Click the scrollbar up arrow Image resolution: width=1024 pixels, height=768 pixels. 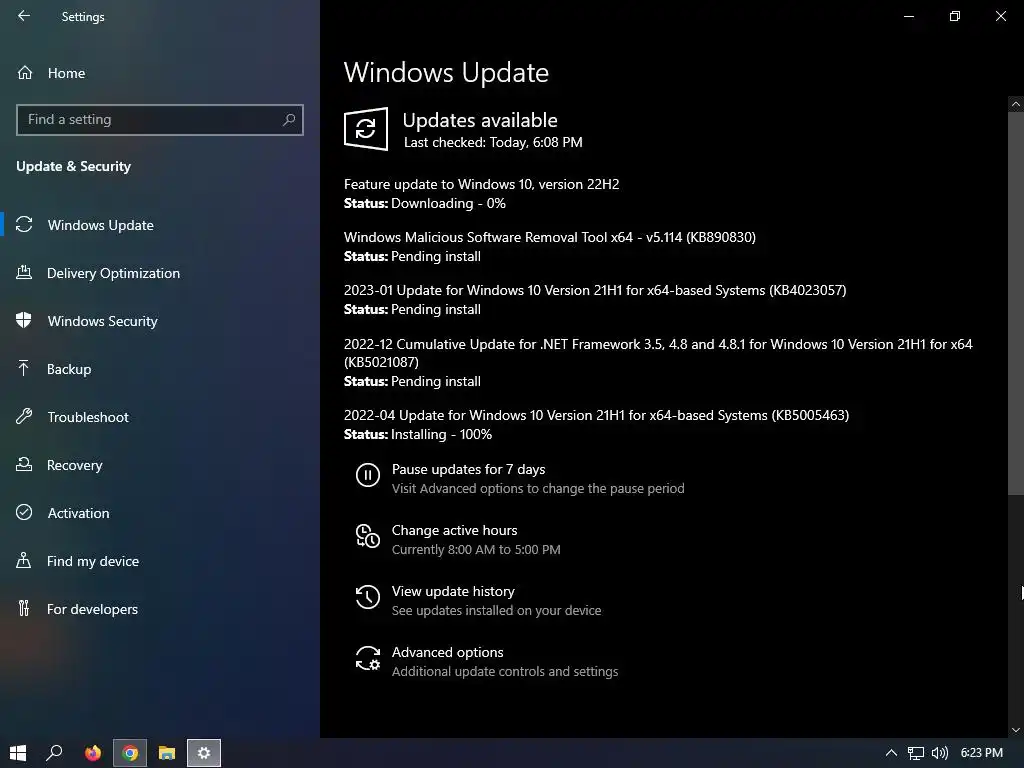pos(1016,104)
